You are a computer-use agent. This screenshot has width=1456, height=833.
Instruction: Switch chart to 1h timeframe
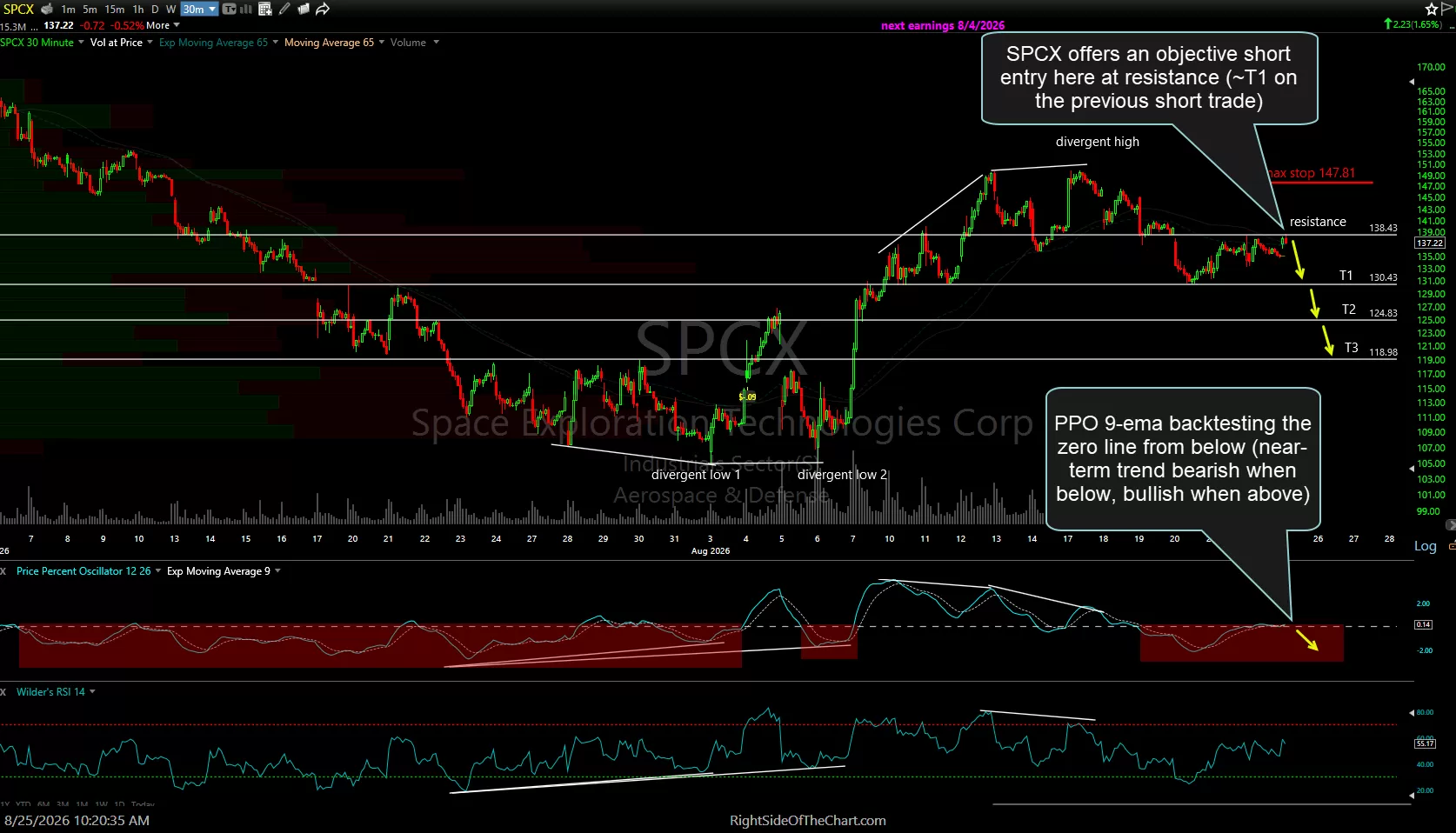coord(138,10)
